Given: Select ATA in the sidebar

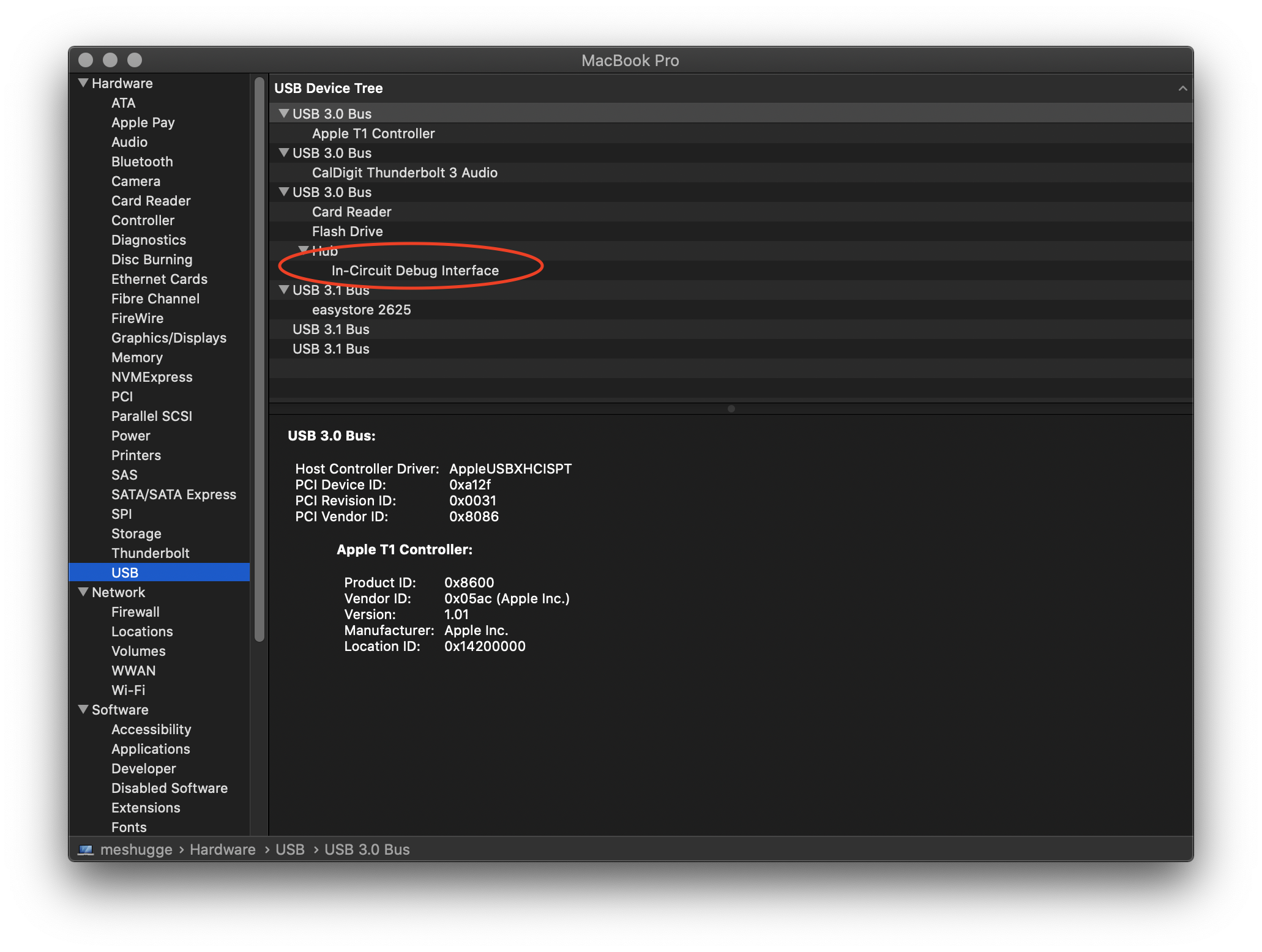Looking at the screenshot, I should [123, 103].
